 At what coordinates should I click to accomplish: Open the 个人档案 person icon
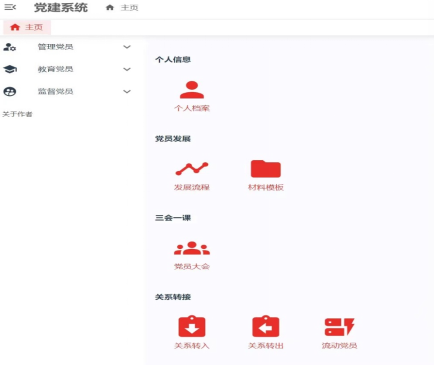[192, 90]
